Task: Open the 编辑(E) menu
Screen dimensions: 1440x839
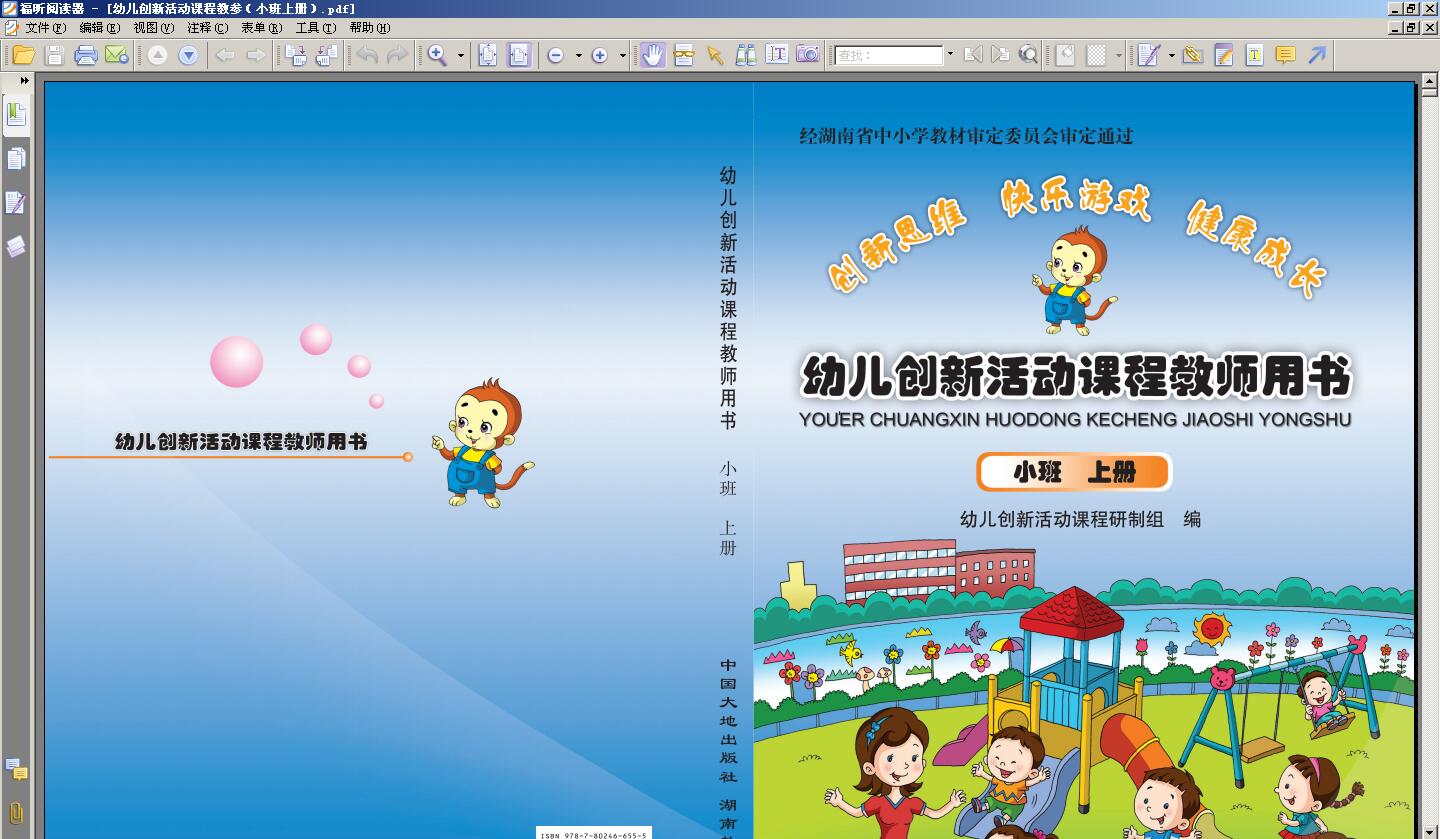Action: point(100,28)
